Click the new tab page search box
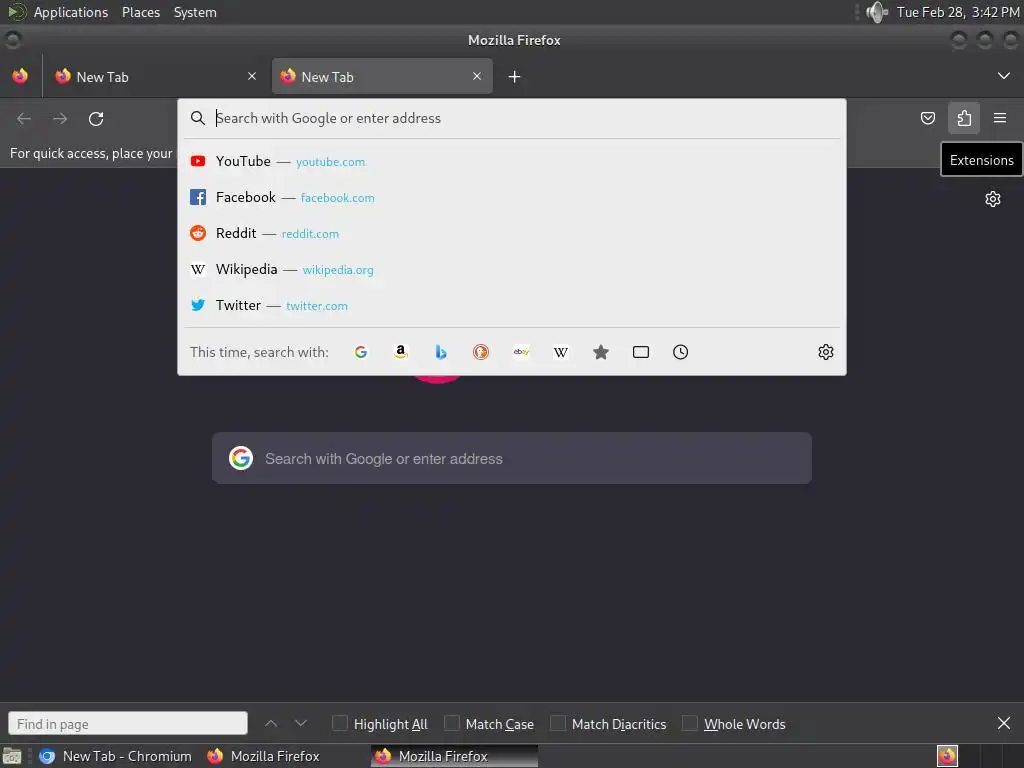This screenshot has height=768, width=1024. 512,458
